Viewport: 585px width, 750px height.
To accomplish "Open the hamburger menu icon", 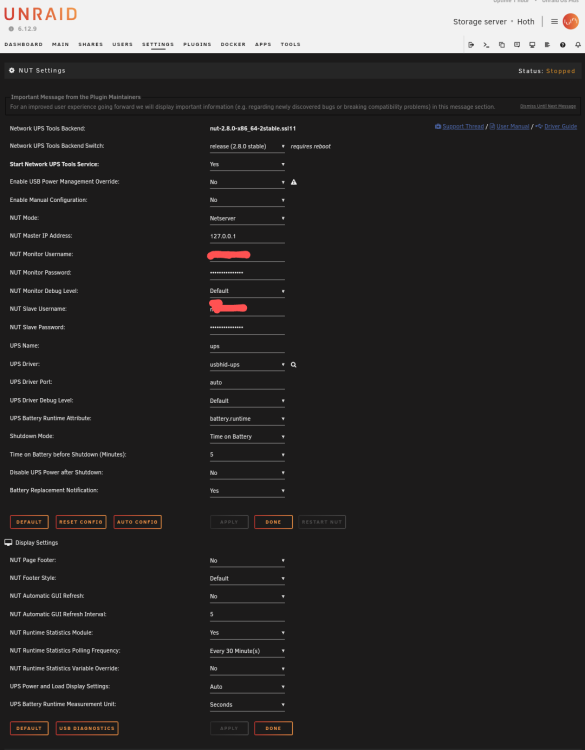I will 554,22.
